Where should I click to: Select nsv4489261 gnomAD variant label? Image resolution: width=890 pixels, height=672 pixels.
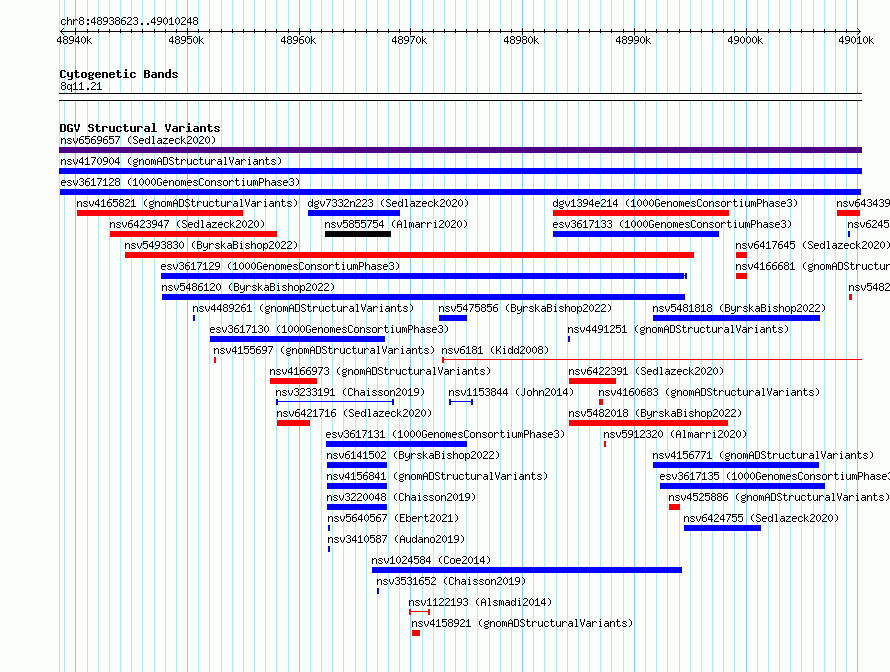coord(303,308)
